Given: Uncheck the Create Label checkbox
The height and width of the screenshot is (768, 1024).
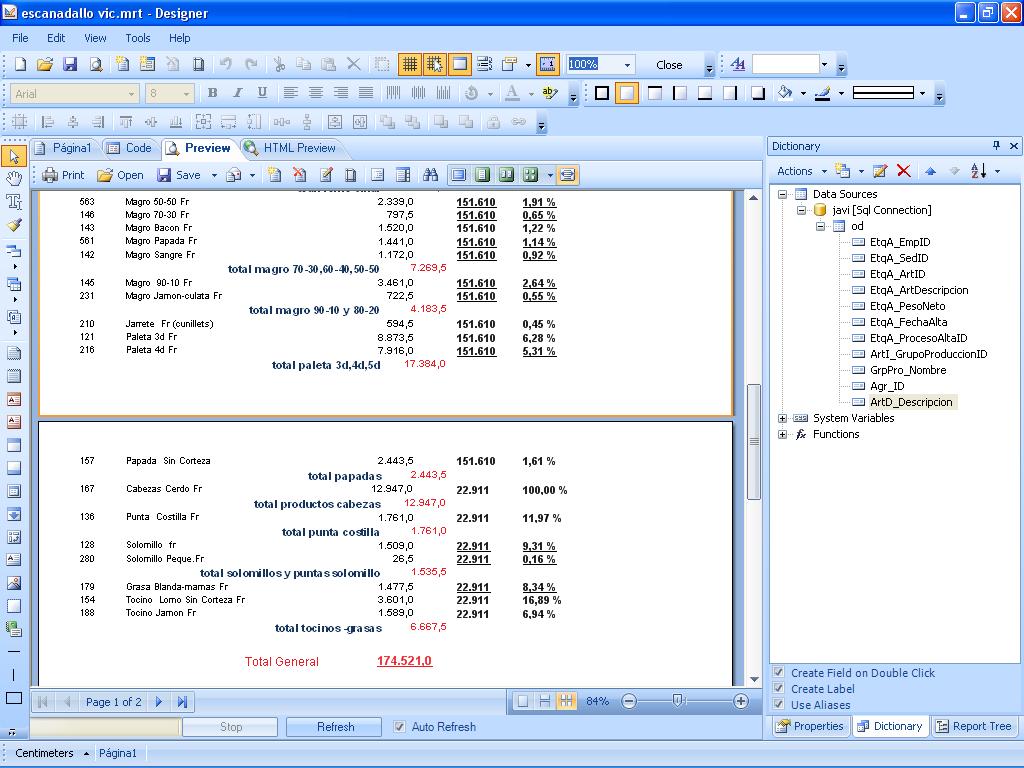Looking at the screenshot, I should [778, 688].
